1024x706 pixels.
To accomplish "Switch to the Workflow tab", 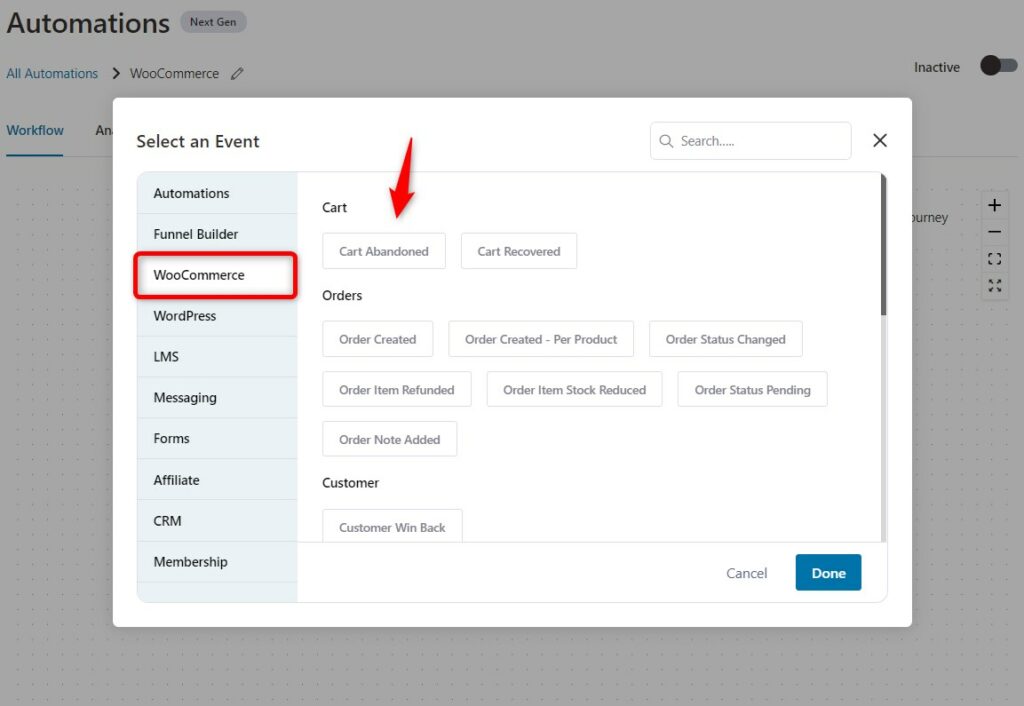I will 35,130.
